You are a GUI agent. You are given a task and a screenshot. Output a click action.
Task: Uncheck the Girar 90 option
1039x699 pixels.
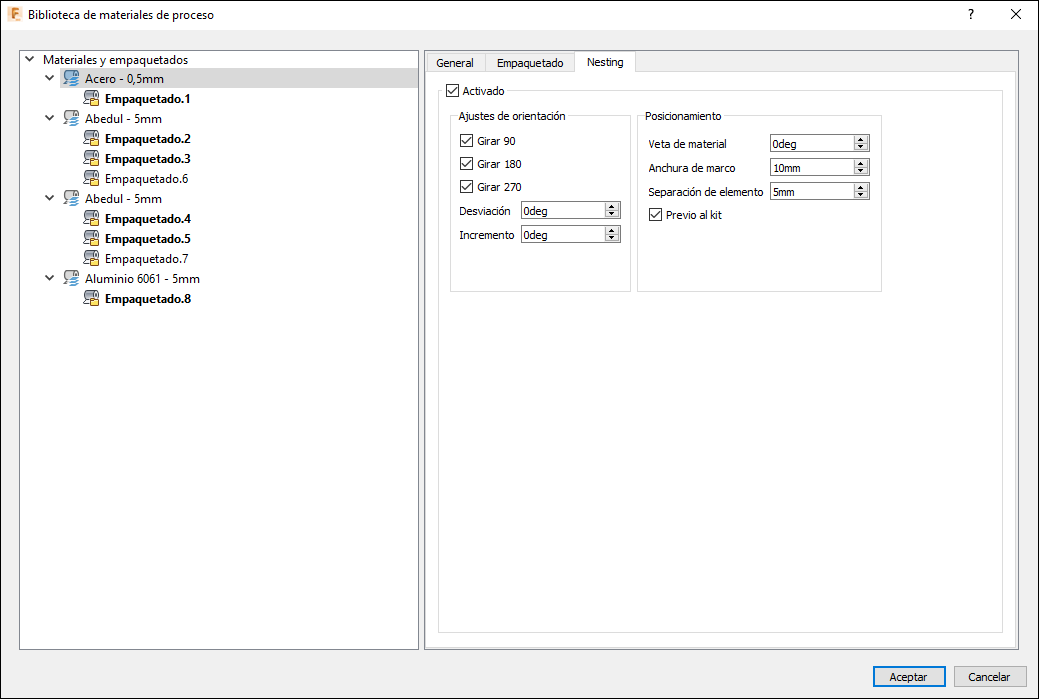click(466, 141)
